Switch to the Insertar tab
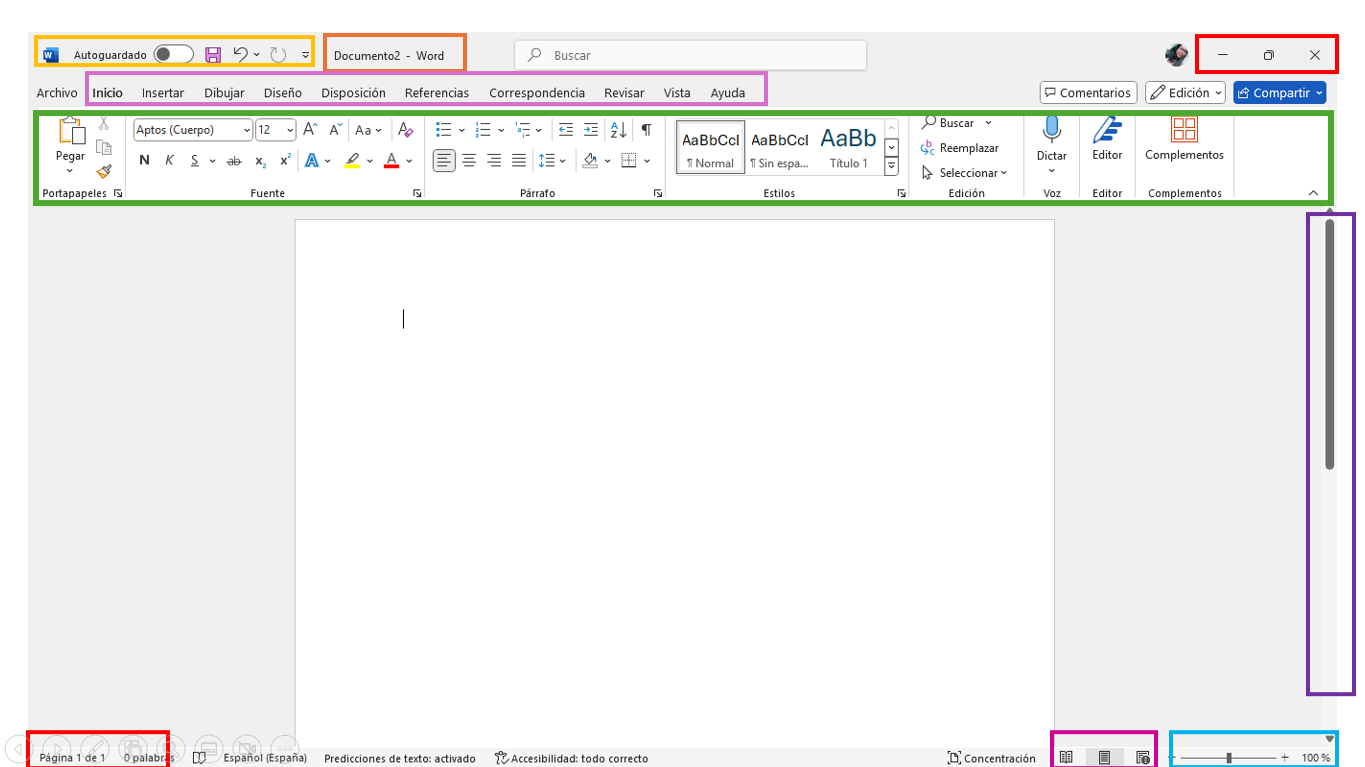1365x767 pixels. coord(163,93)
